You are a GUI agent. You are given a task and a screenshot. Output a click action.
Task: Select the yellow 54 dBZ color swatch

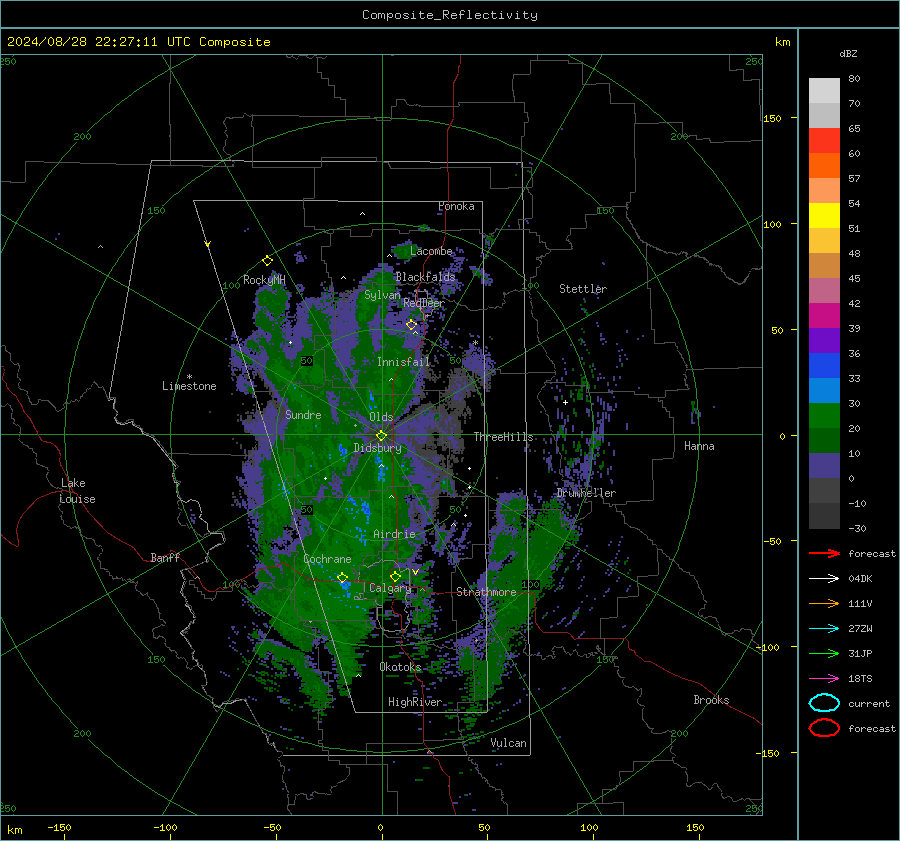(x=824, y=215)
